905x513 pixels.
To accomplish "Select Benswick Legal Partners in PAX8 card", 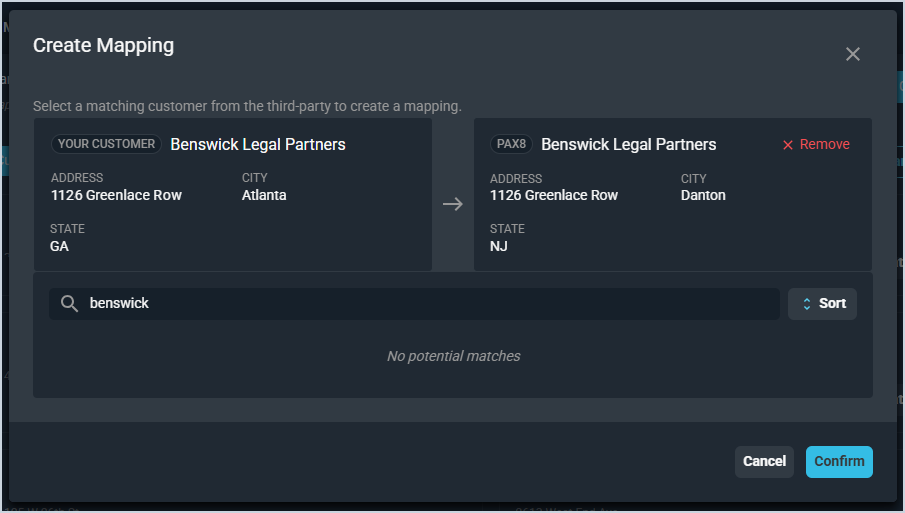I will [629, 145].
